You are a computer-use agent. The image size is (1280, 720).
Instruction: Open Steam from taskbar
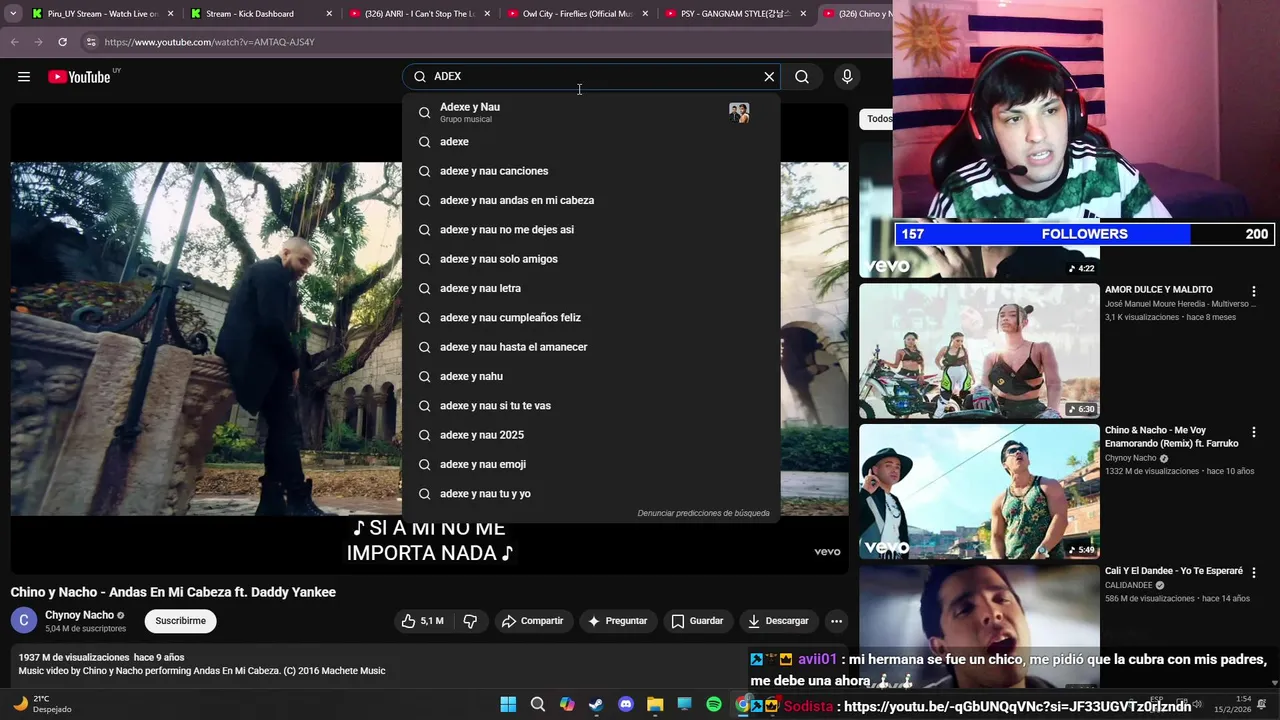click(x=596, y=704)
